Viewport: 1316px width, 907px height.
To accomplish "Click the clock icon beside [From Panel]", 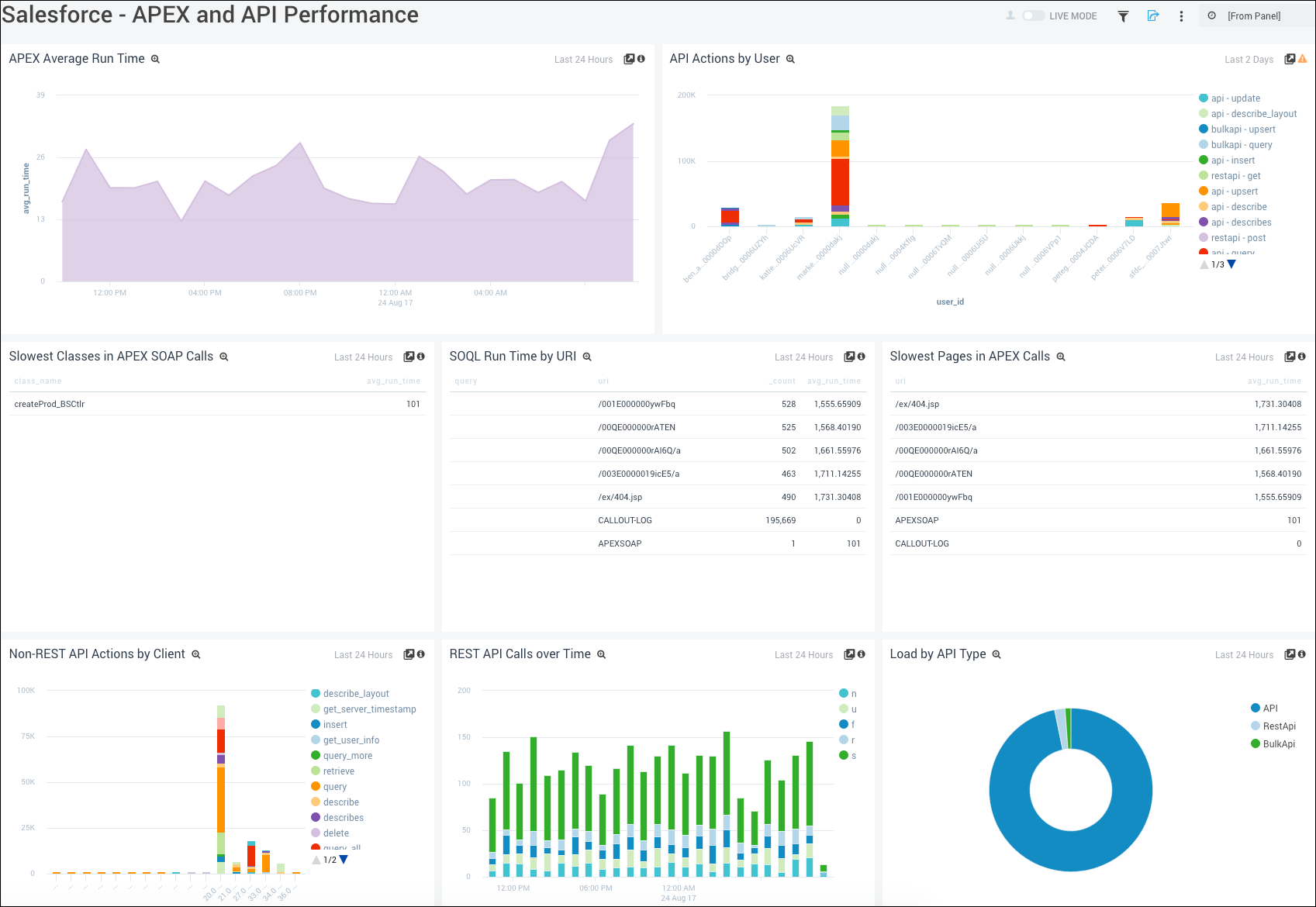I will point(1212,16).
